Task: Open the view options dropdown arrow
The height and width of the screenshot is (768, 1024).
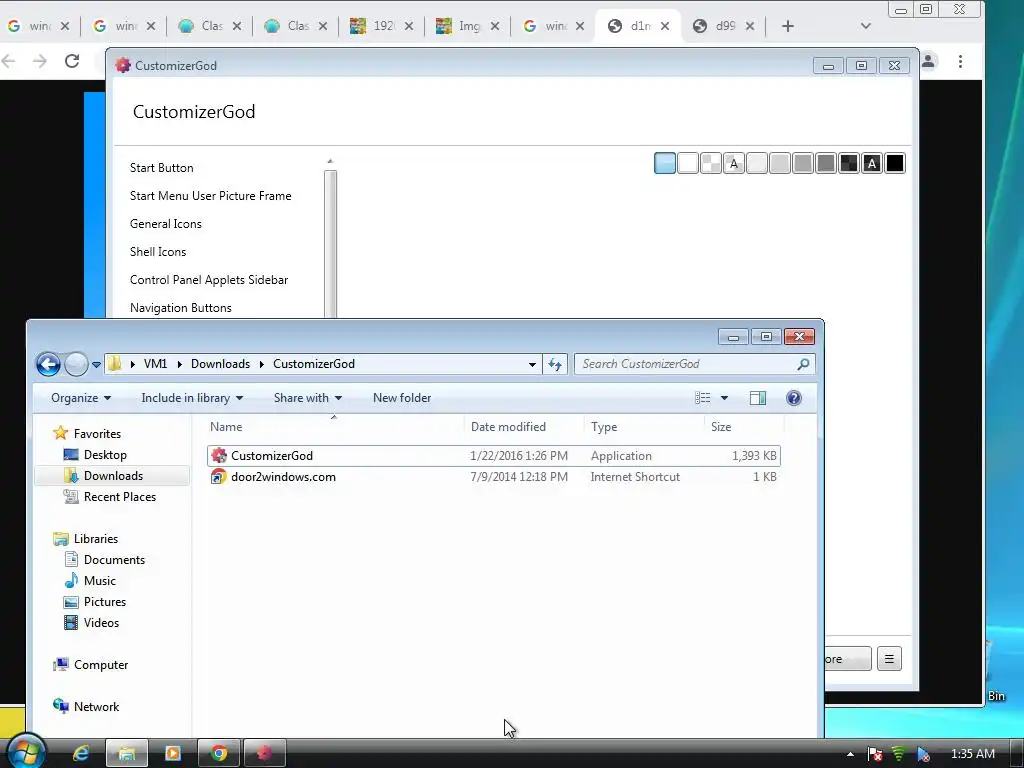Action: coord(724,398)
